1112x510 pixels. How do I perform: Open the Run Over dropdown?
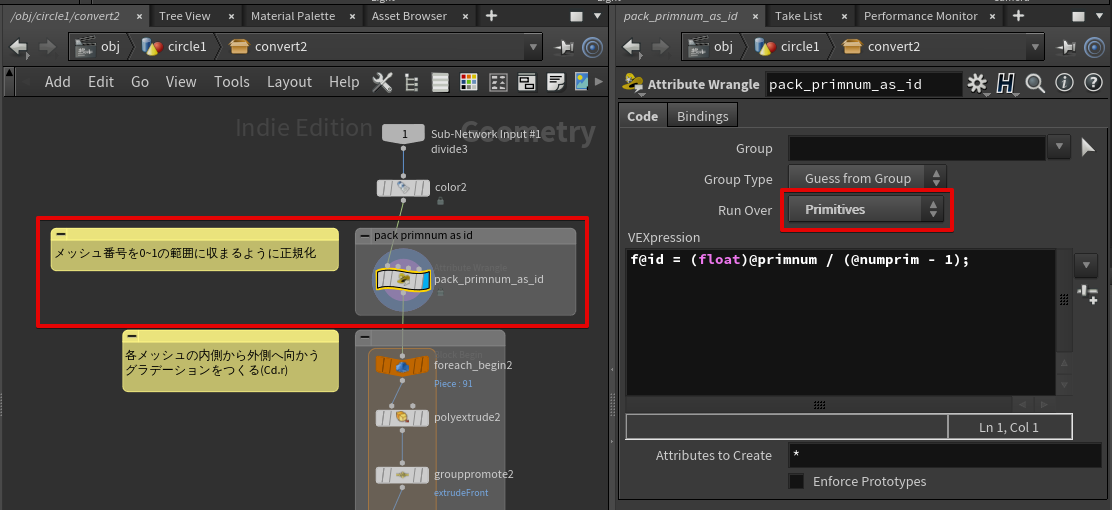[865, 209]
